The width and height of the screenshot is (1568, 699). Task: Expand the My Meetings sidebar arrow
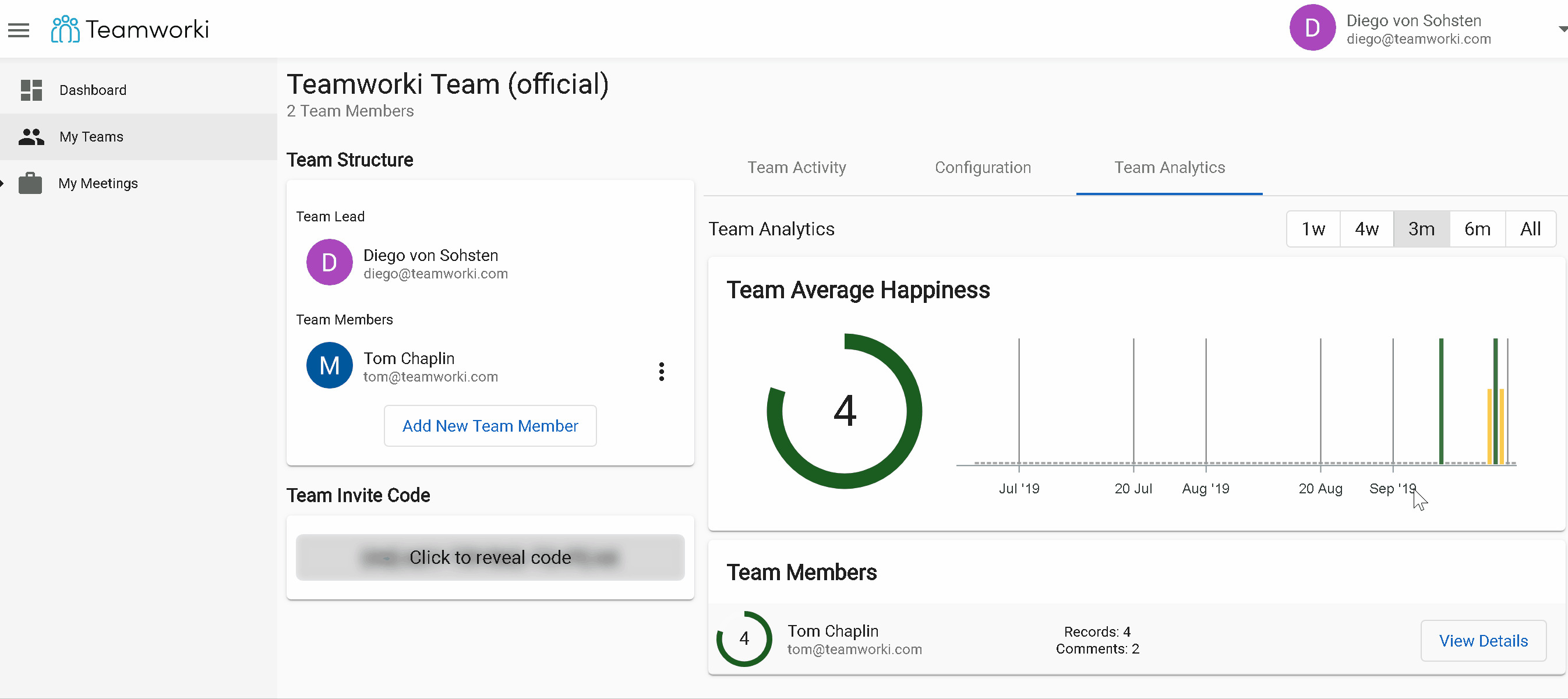click(x=2, y=183)
